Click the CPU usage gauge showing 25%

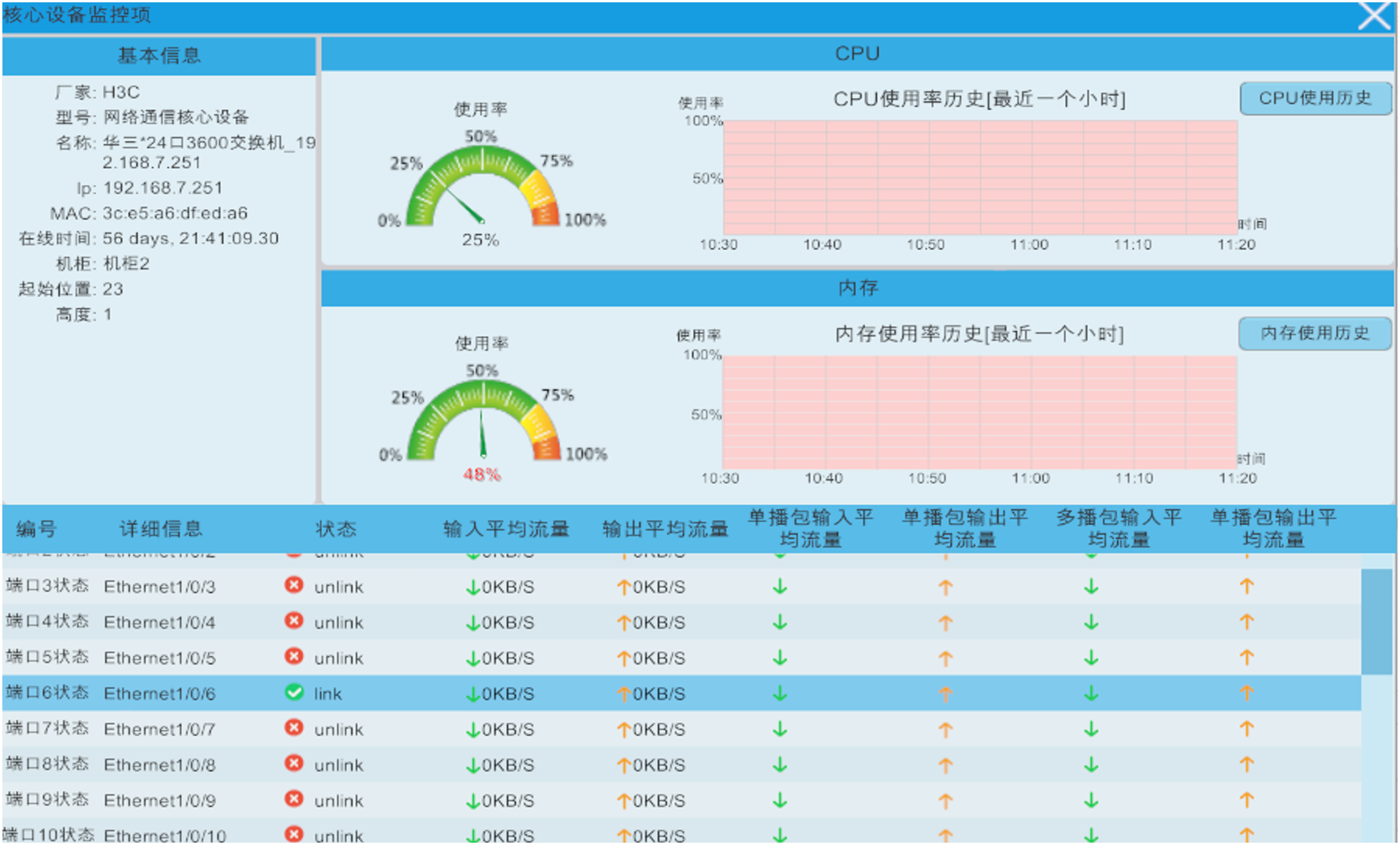[482, 186]
